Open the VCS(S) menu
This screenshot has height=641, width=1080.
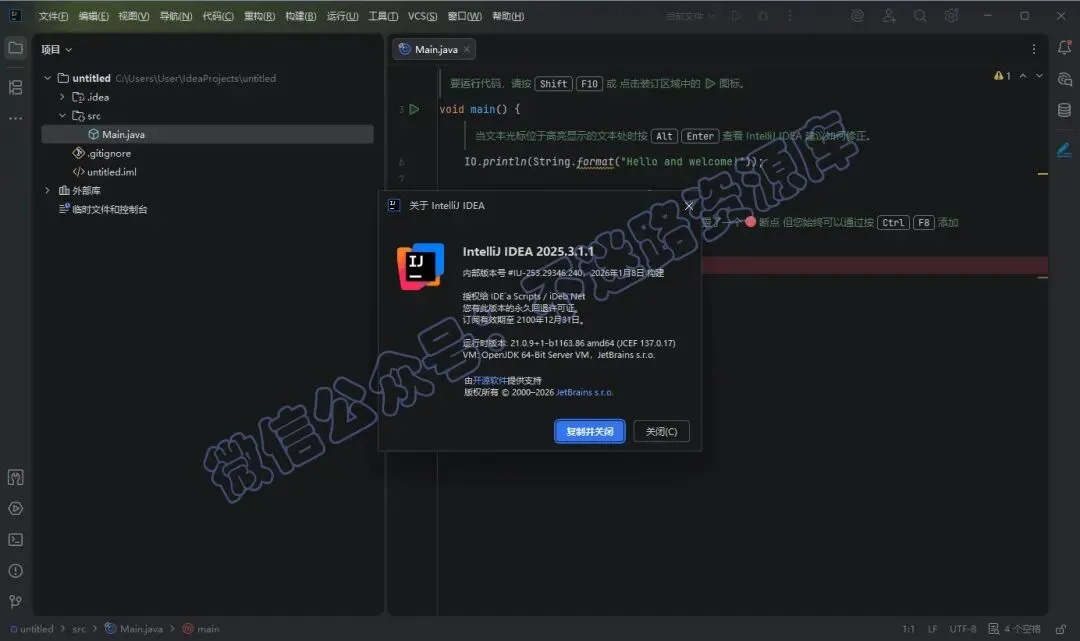coord(422,16)
